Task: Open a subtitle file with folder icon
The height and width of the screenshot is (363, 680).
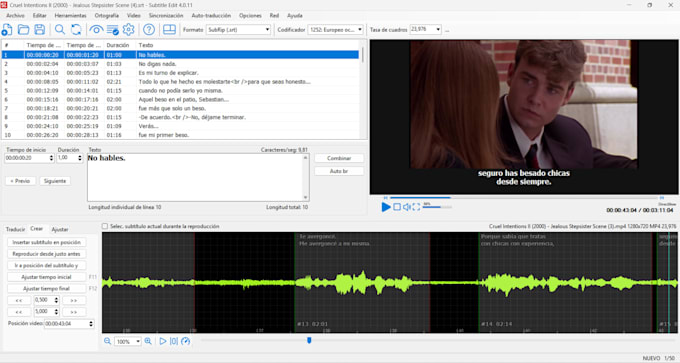Action: tap(23, 29)
